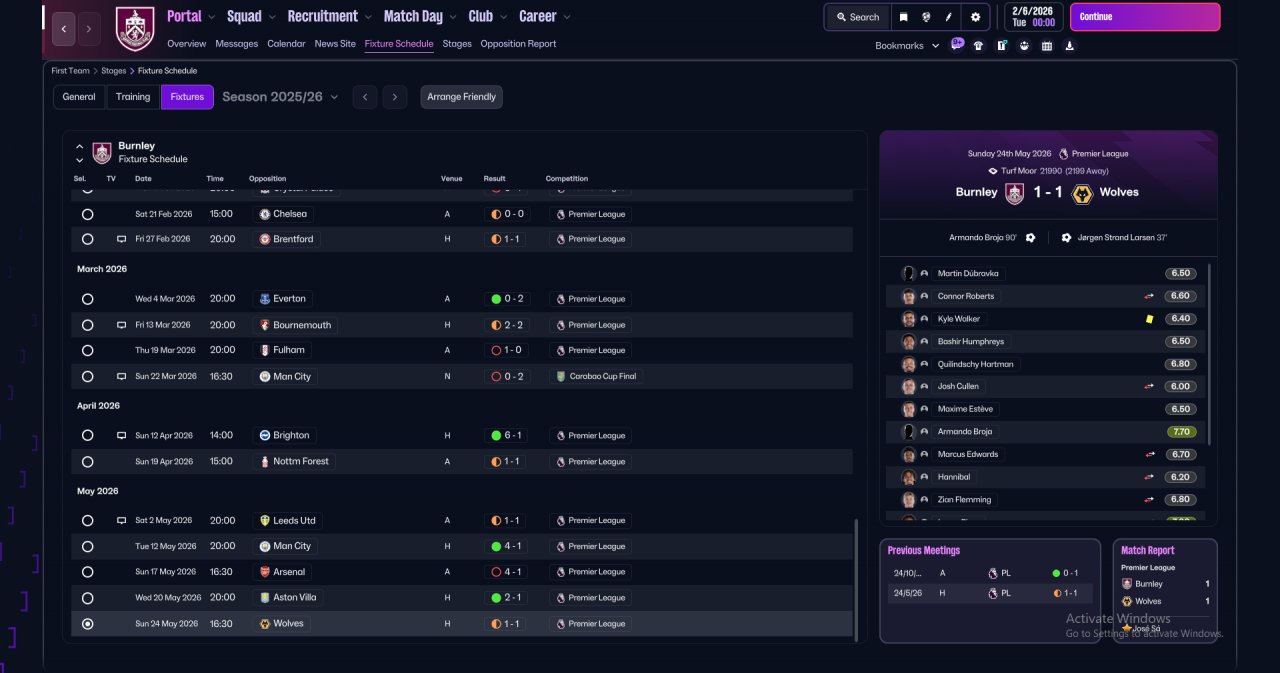Click the tactics board icon in bookmarks bar
Viewport: 1280px width, 673px height.
[1001, 45]
